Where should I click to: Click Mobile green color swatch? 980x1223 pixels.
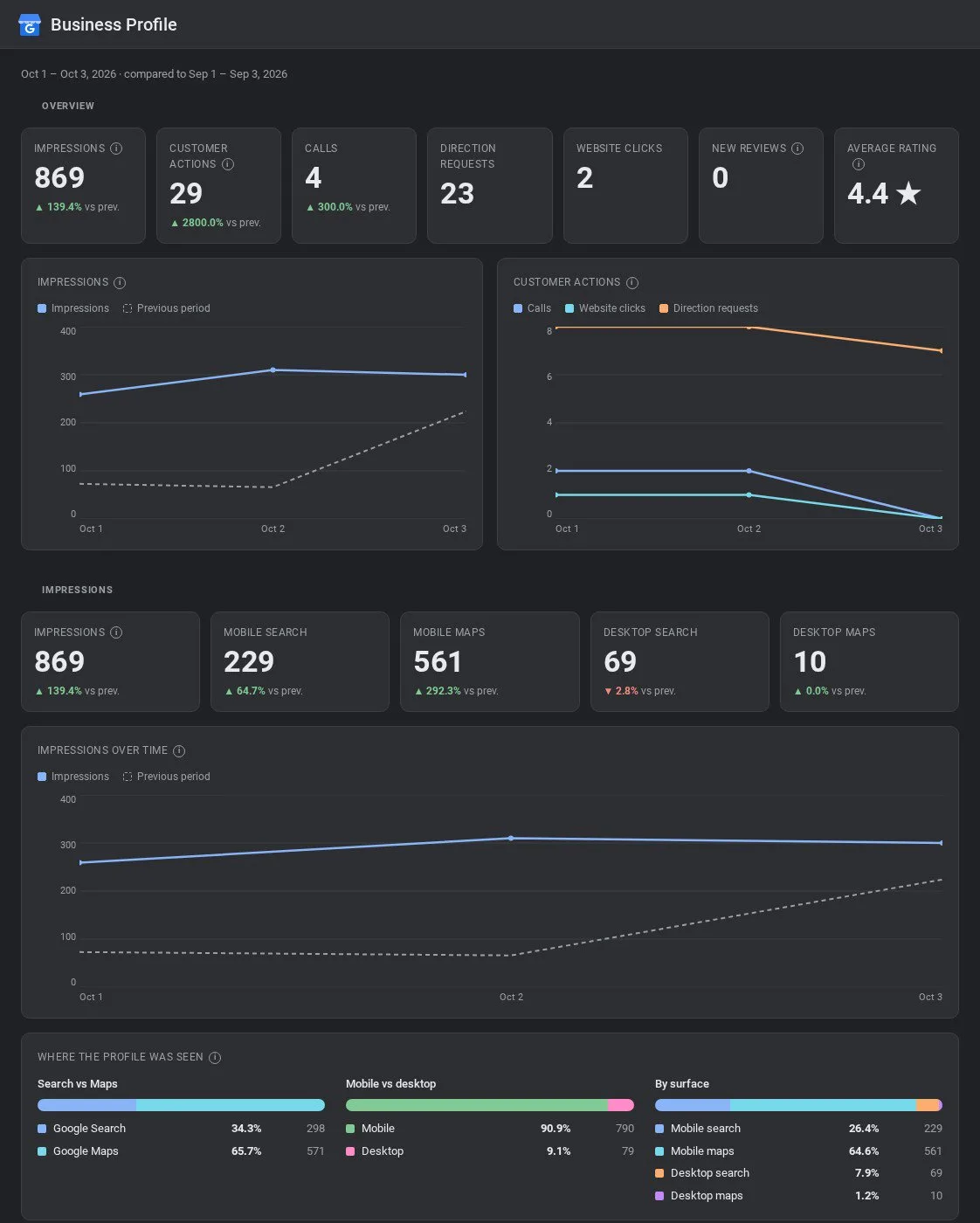(x=350, y=1129)
